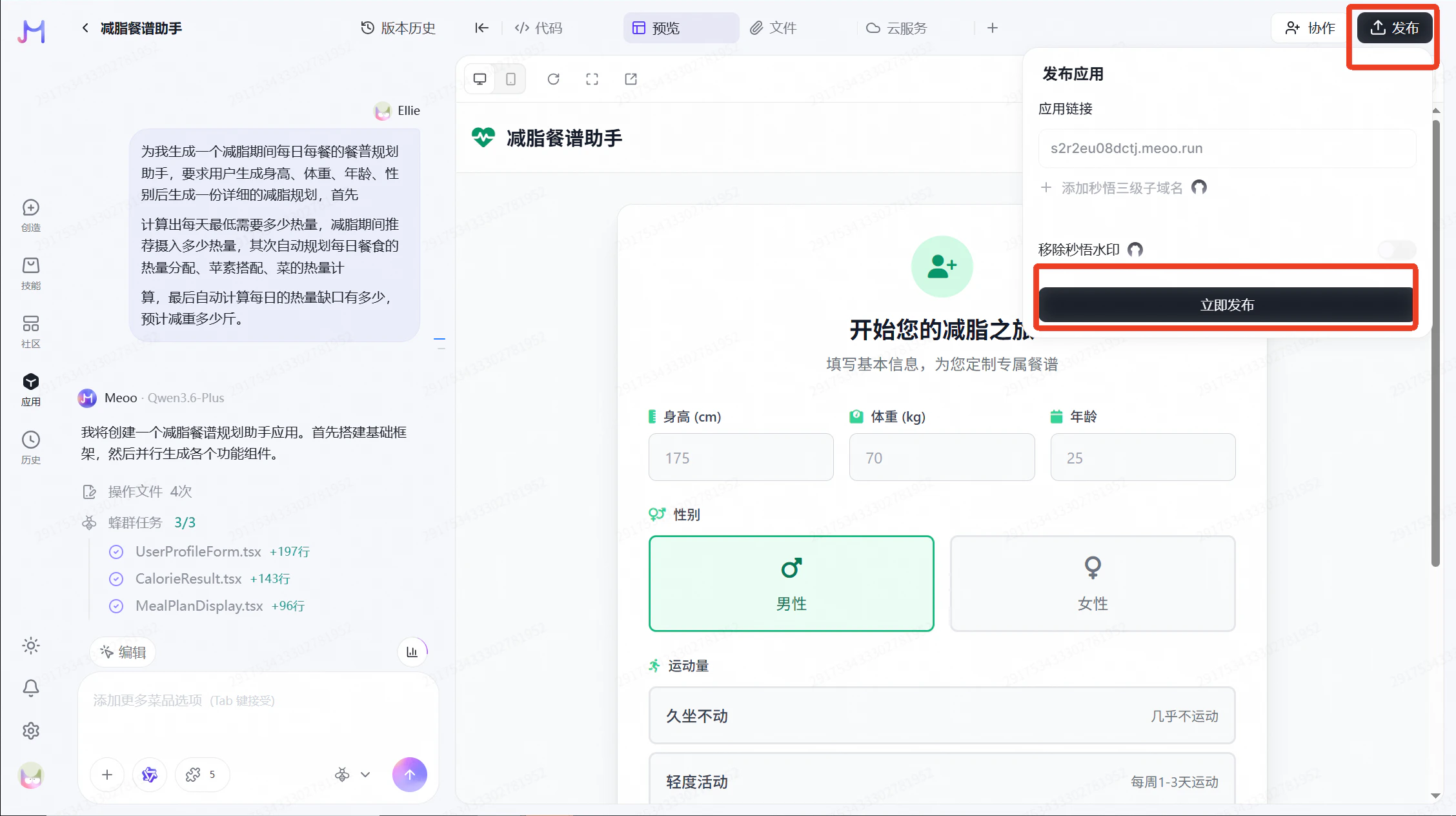Image resolution: width=1456 pixels, height=816 pixels.
Task: Collapse the chat panel with sidebar icon
Action: [x=481, y=28]
